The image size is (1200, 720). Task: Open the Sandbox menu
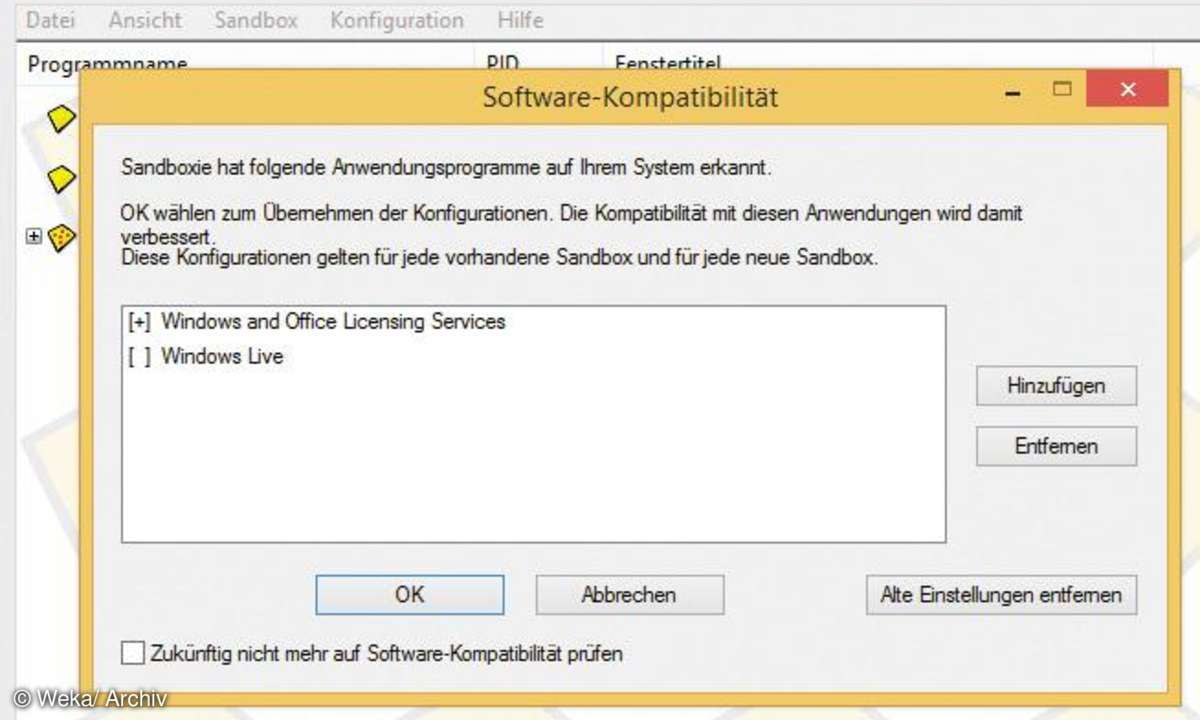(256, 20)
